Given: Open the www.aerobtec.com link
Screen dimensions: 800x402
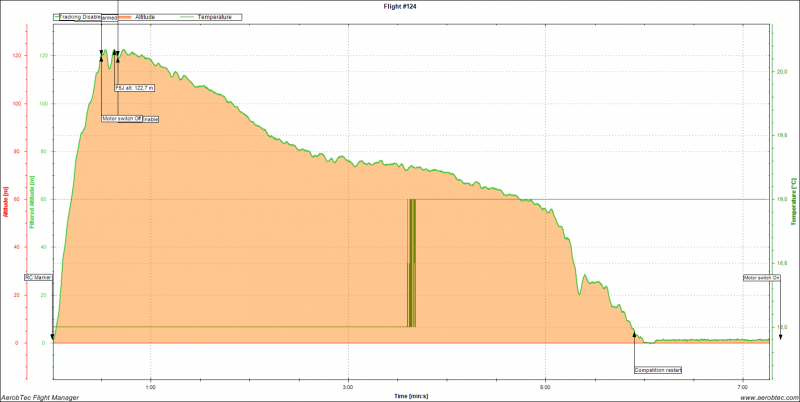Looking at the screenshot, I should pos(765,397).
